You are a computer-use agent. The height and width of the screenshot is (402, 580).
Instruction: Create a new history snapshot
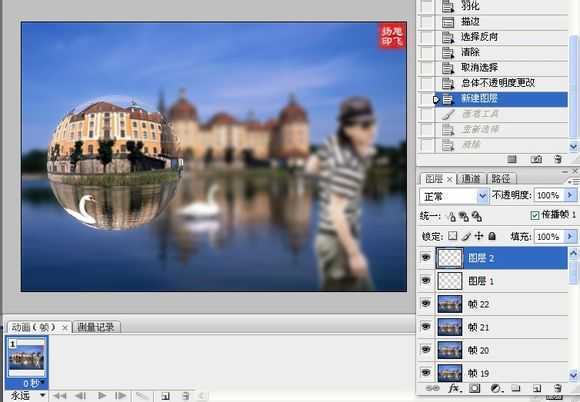[x=536, y=159]
